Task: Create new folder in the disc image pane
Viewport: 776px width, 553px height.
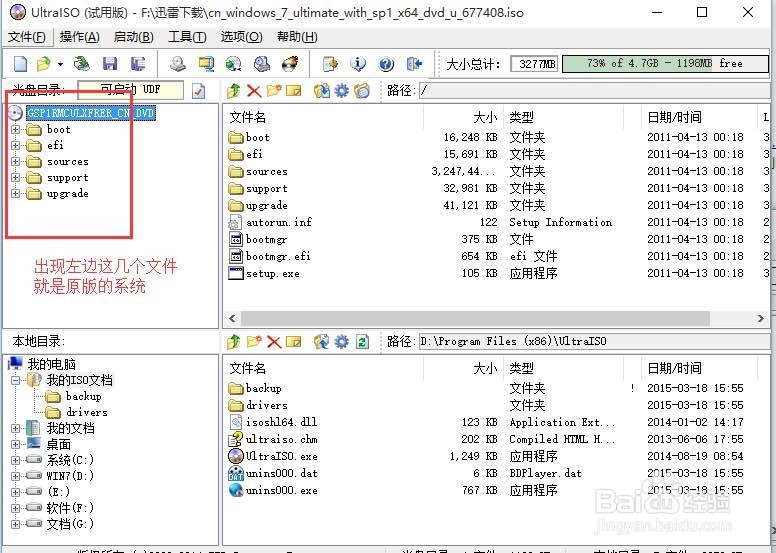Action: (274, 91)
